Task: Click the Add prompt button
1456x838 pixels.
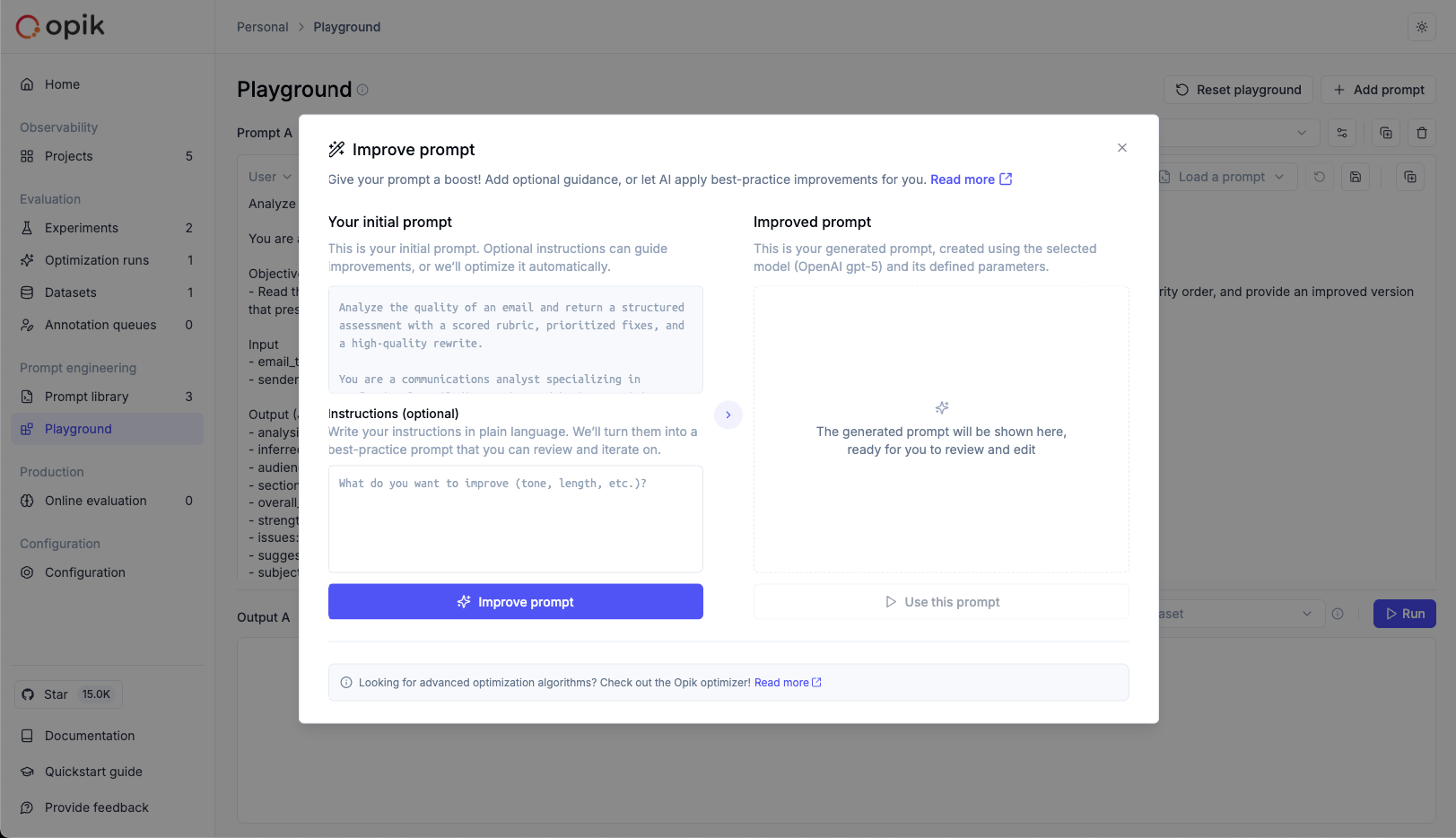Action: click(1378, 90)
